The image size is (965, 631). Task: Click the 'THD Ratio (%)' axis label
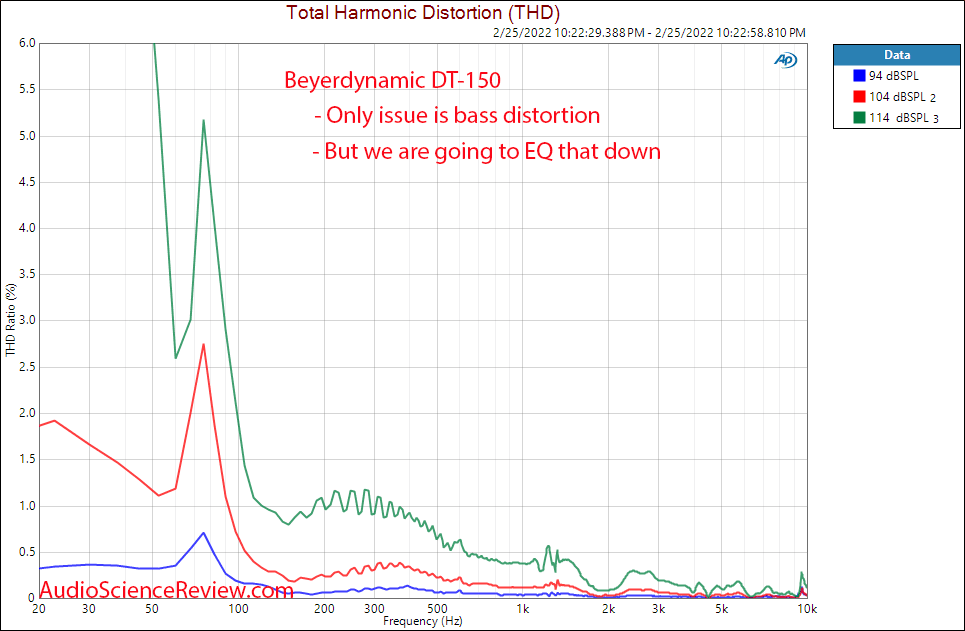click(10, 320)
